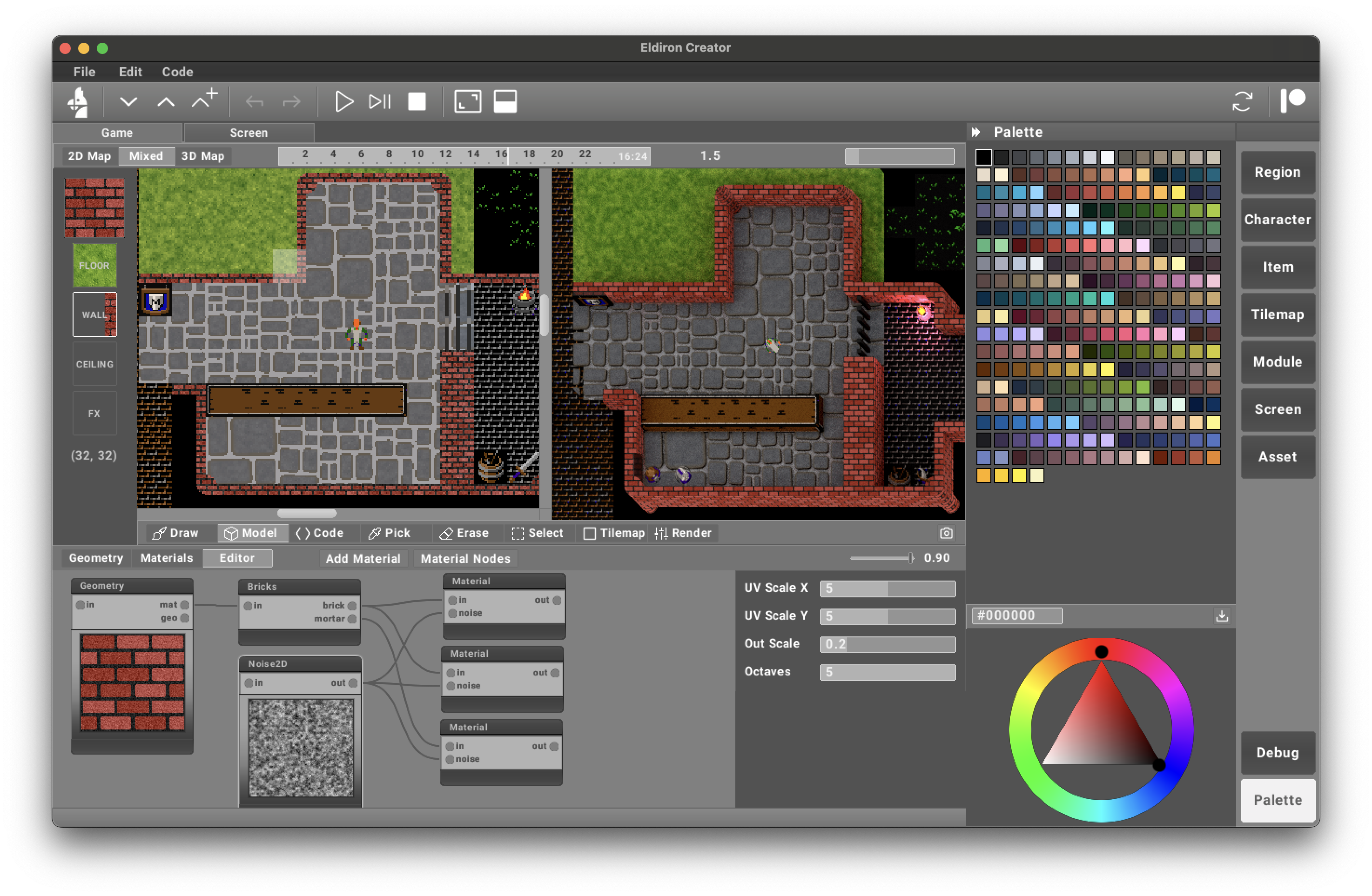Click the step-forward playback icon
Screen dimensions: 1372x896
point(380,102)
